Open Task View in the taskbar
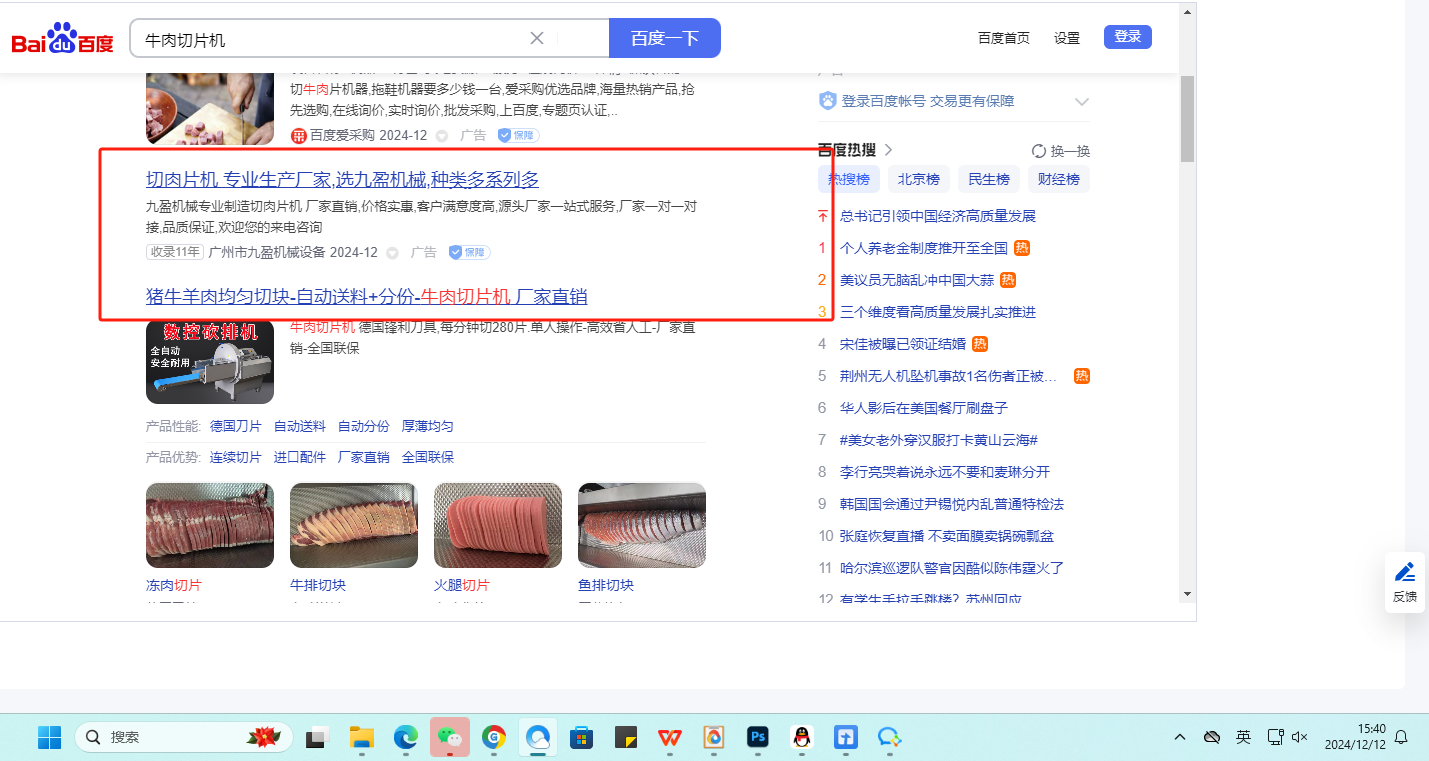The width and height of the screenshot is (1429, 761). 317,738
